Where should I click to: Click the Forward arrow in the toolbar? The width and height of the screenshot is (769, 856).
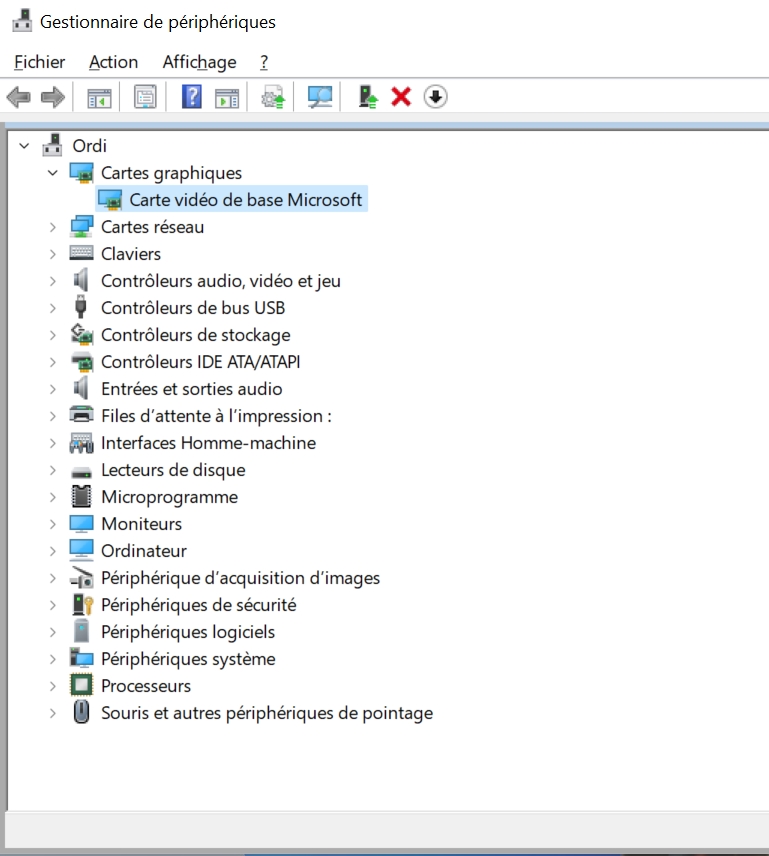[52, 97]
